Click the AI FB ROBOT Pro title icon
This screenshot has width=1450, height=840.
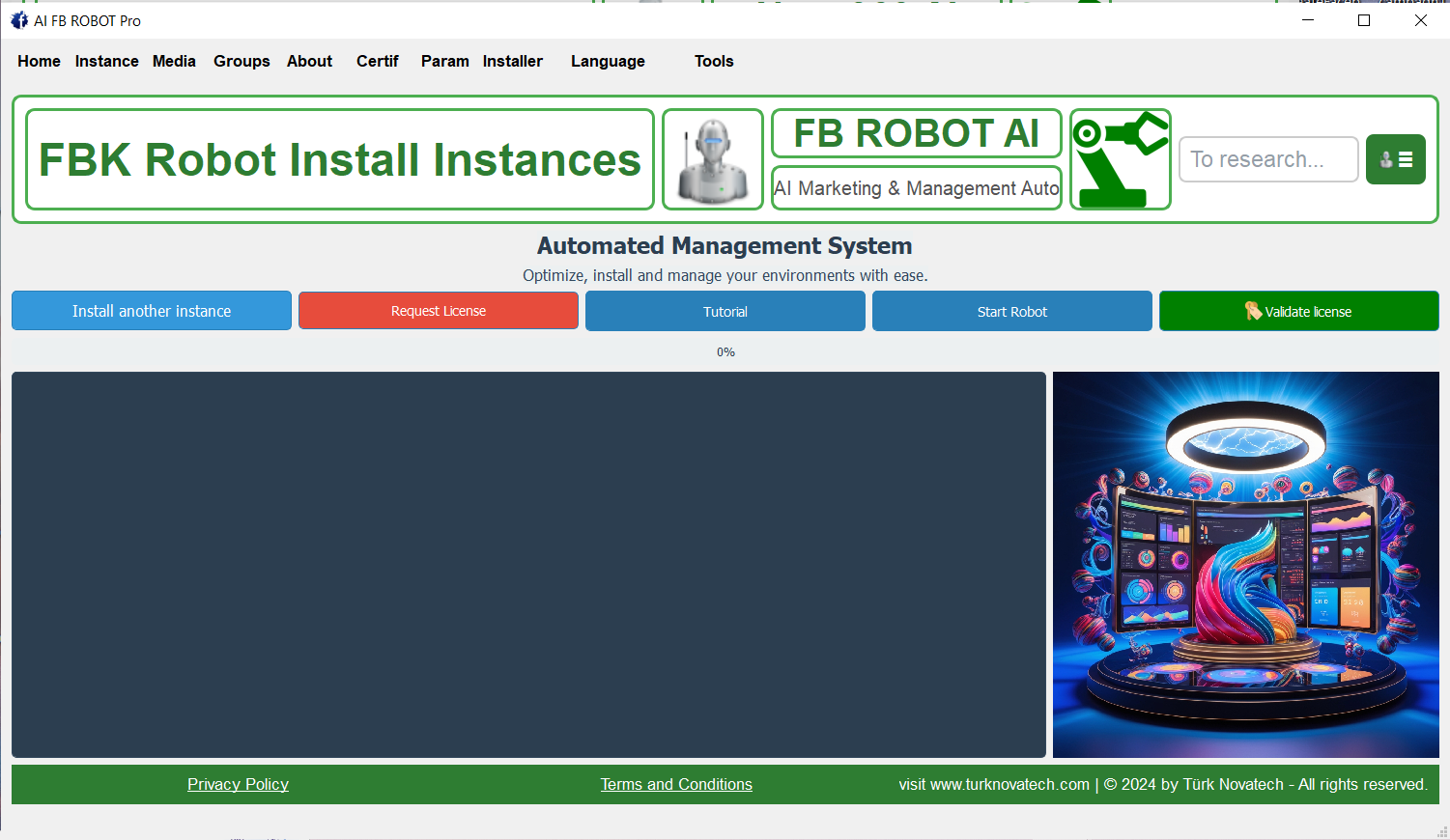(x=19, y=20)
